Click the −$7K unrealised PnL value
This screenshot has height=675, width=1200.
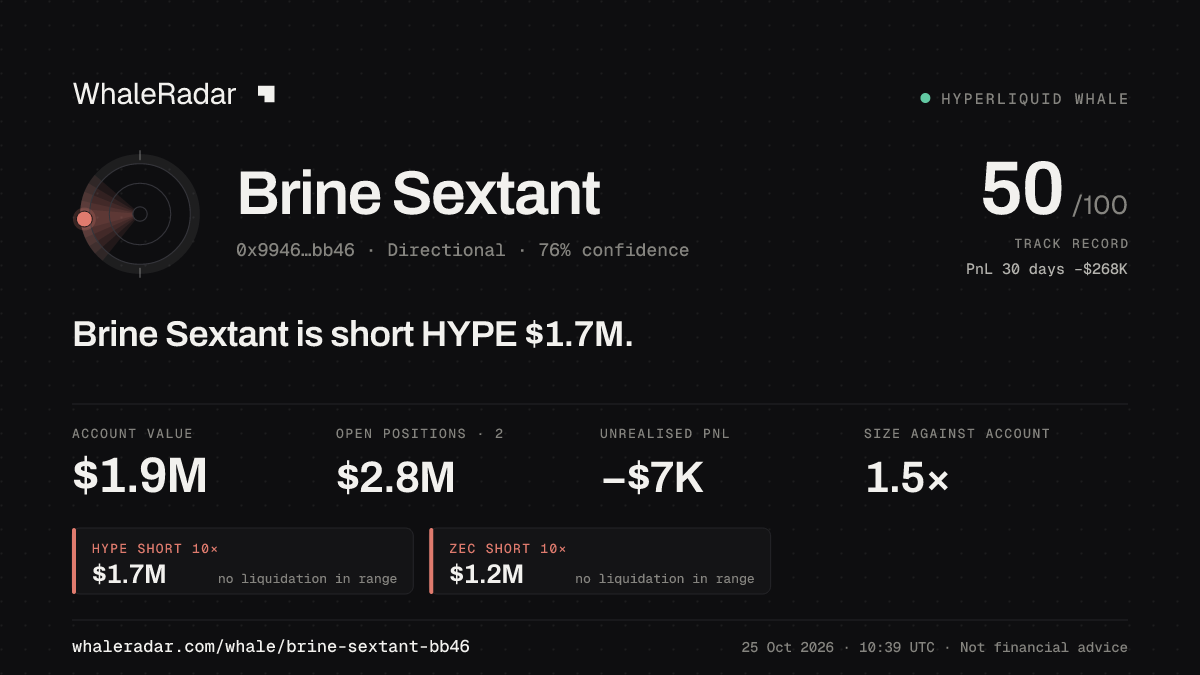pos(652,477)
